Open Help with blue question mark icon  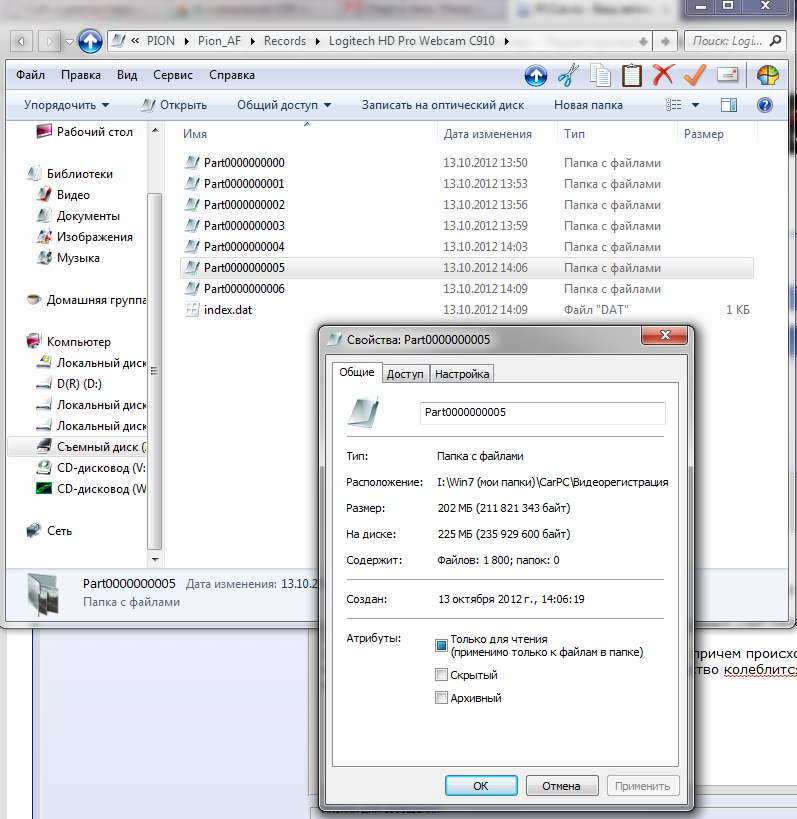coord(764,105)
